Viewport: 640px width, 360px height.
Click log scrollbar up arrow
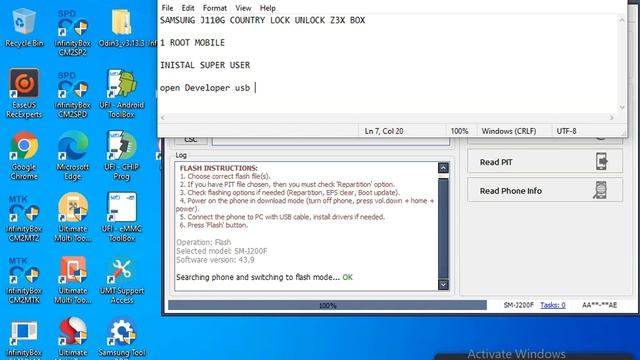click(x=443, y=168)
